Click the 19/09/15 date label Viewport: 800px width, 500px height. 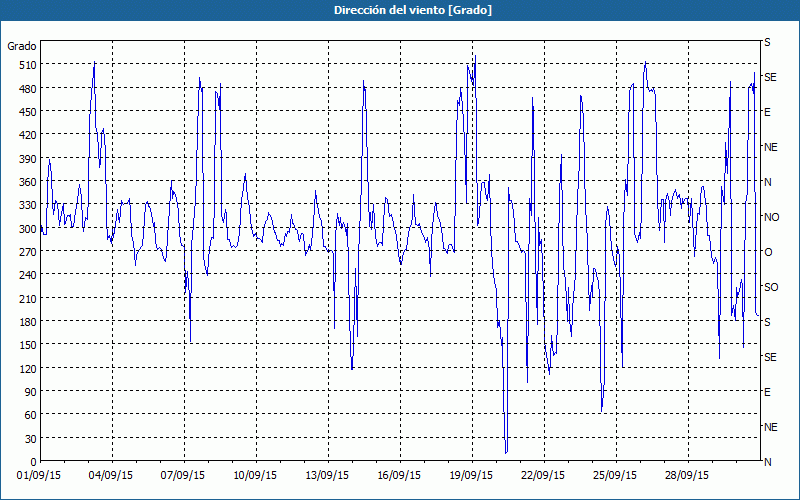(471, 476)
